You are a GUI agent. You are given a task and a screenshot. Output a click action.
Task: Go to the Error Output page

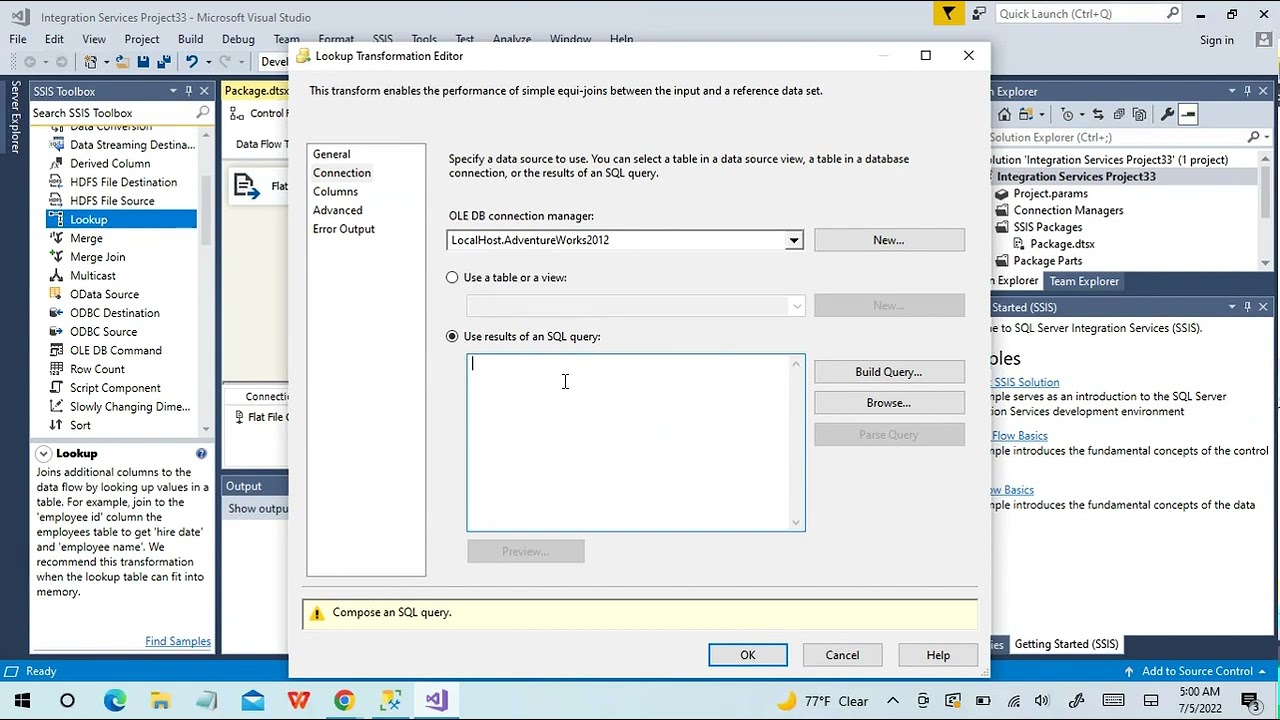pos(343,229)
